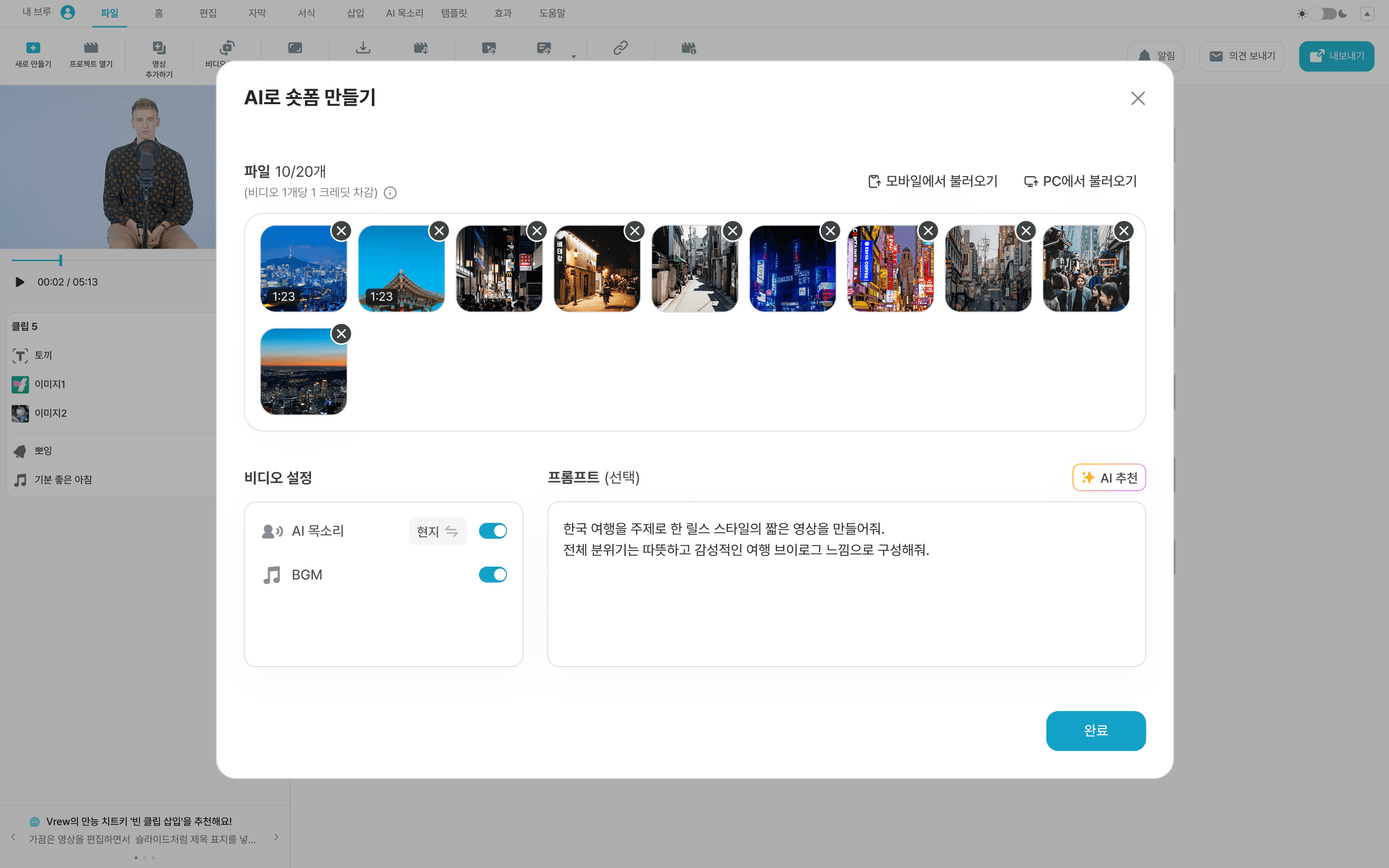Turn off the BGM toggle
The image size is (1389, 868).
click(493, 575)
